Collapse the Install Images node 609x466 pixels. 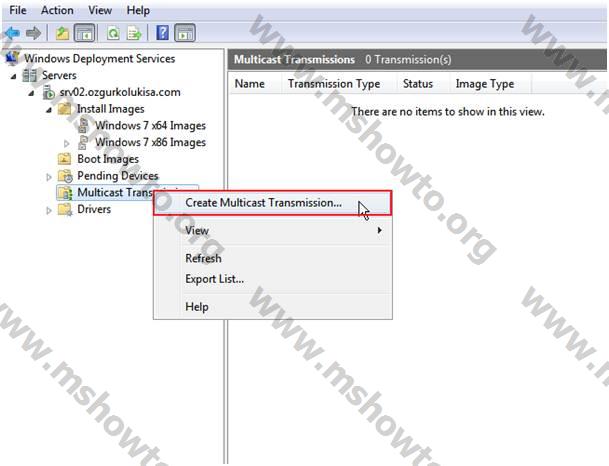click(49, 109)
